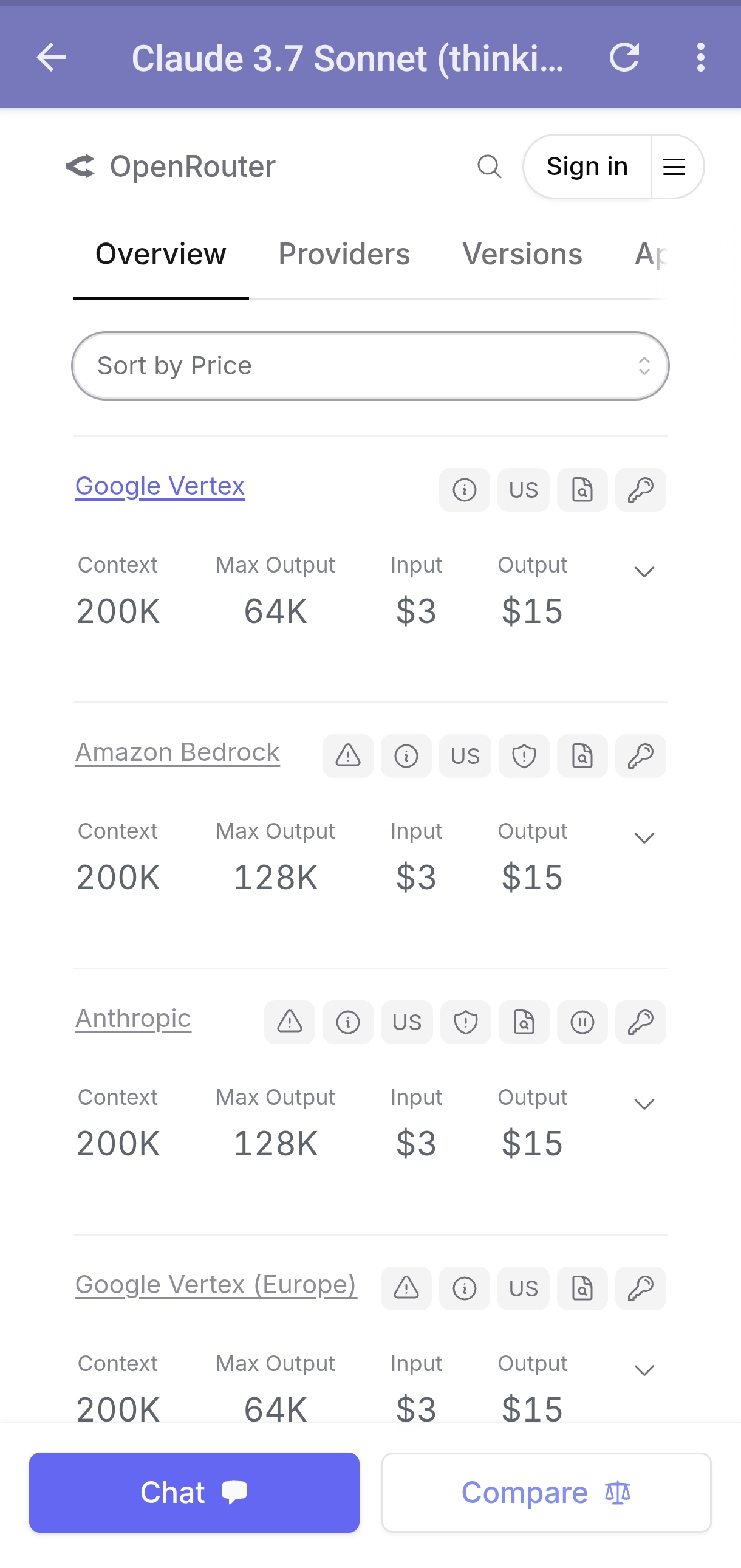Open the Google Vertex (Europe) link
Image resolution: width=741 pixels, height=1568 pixels.
(x=216, y=1284)
